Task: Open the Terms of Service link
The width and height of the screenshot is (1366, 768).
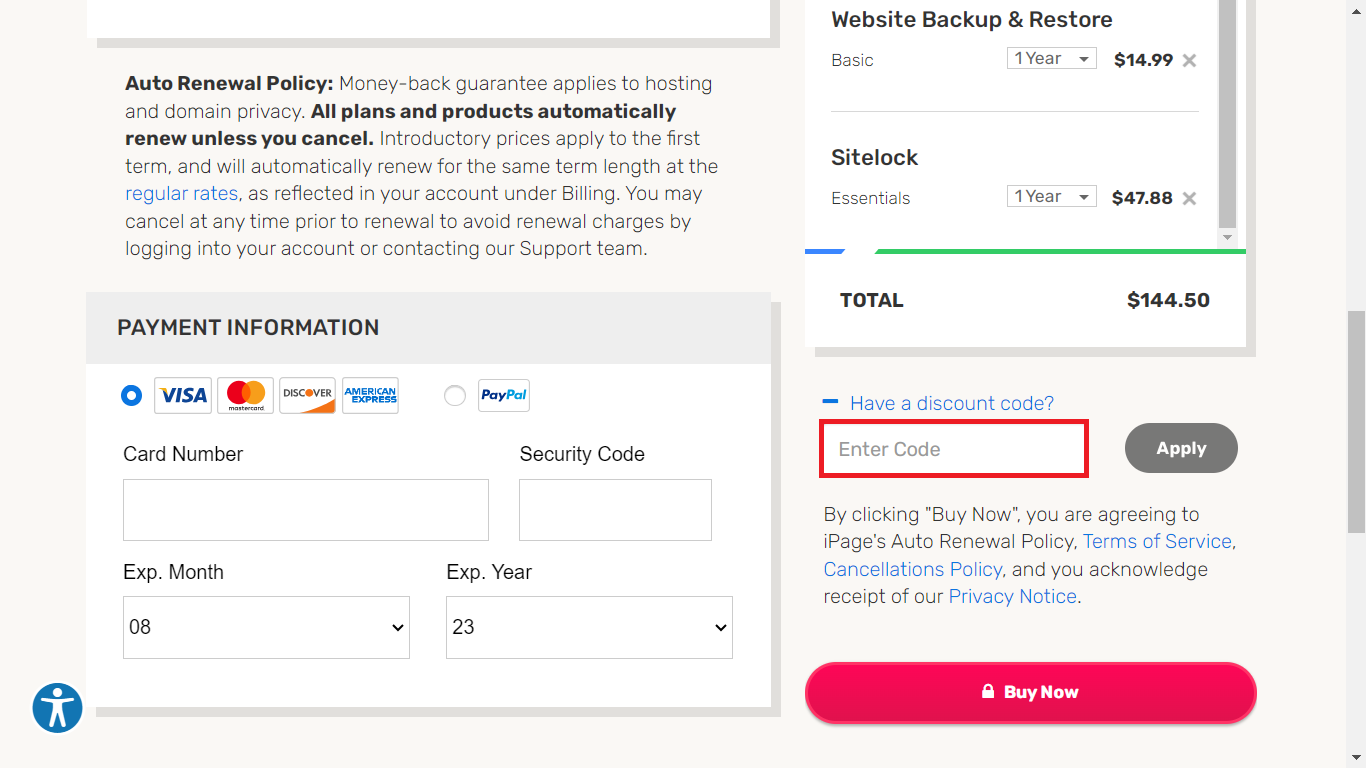Action: click(1157, 541)
